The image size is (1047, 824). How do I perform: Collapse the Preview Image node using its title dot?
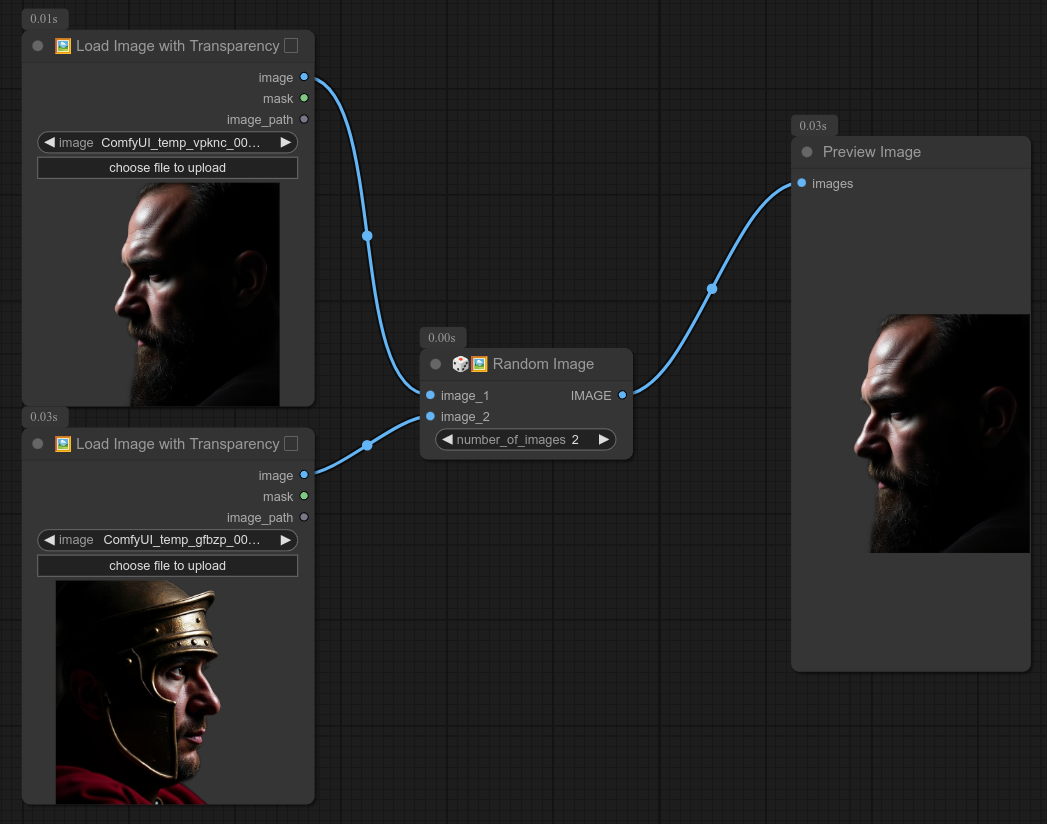click(x=807, y=152)
